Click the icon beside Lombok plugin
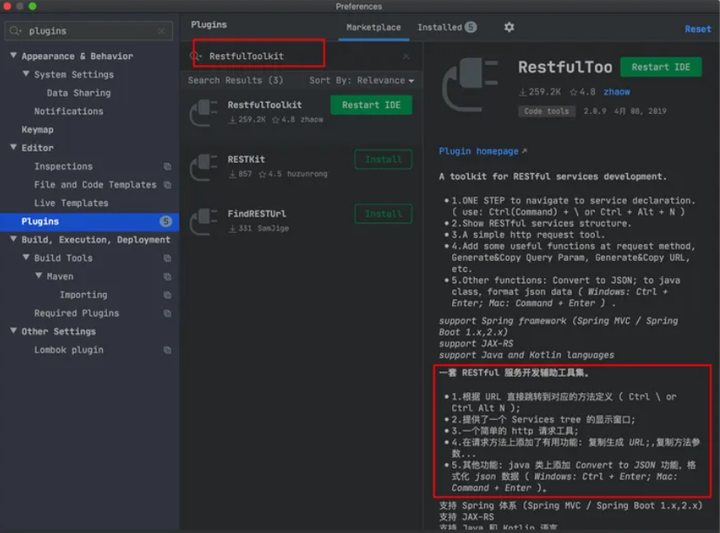Image resolution: width=720 pixels, height=533 pixels. (167, 350)
